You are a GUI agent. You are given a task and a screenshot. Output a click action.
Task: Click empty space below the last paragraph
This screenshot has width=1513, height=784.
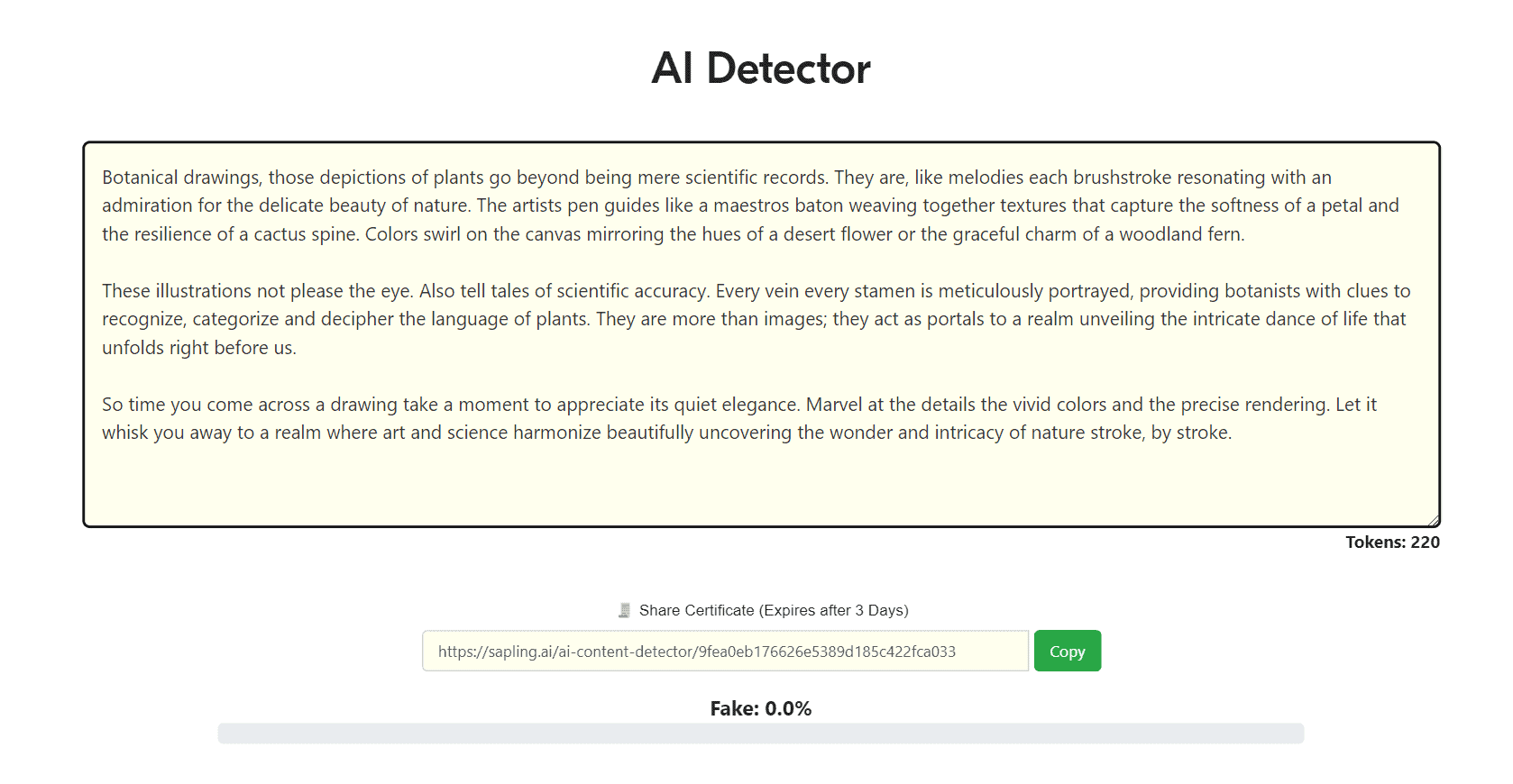point(760,484)
